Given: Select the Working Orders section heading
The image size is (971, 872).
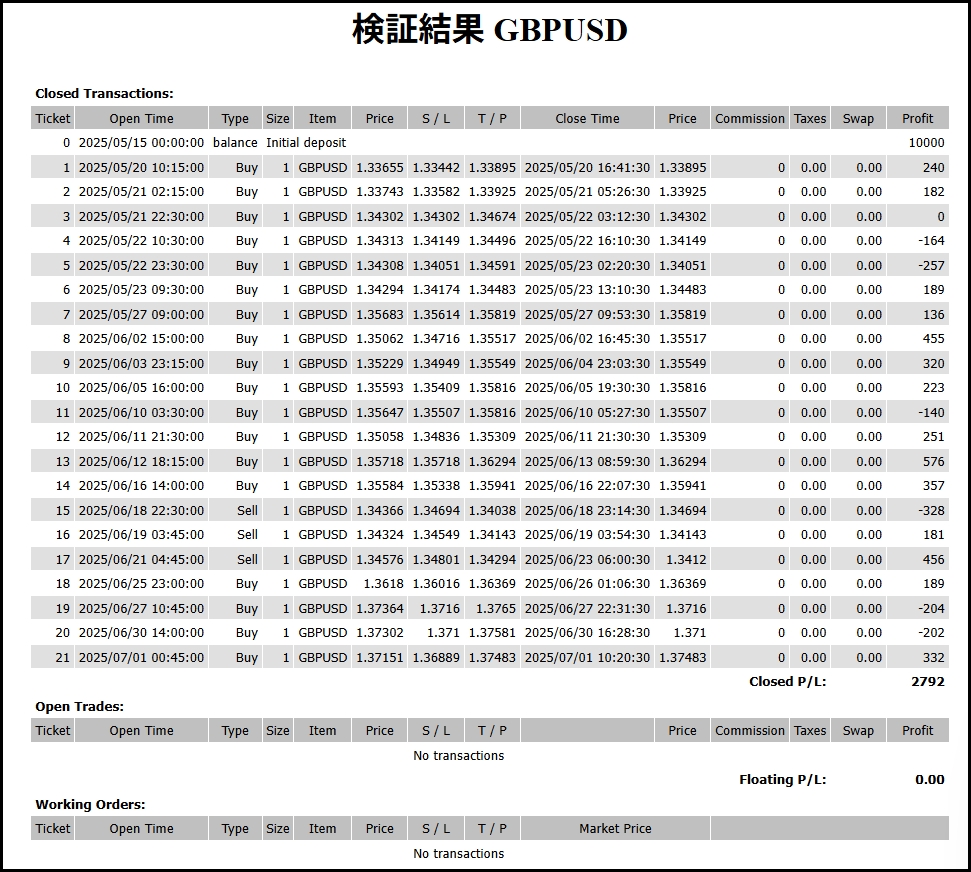Looking at the screenshot, I should [90, 804].
